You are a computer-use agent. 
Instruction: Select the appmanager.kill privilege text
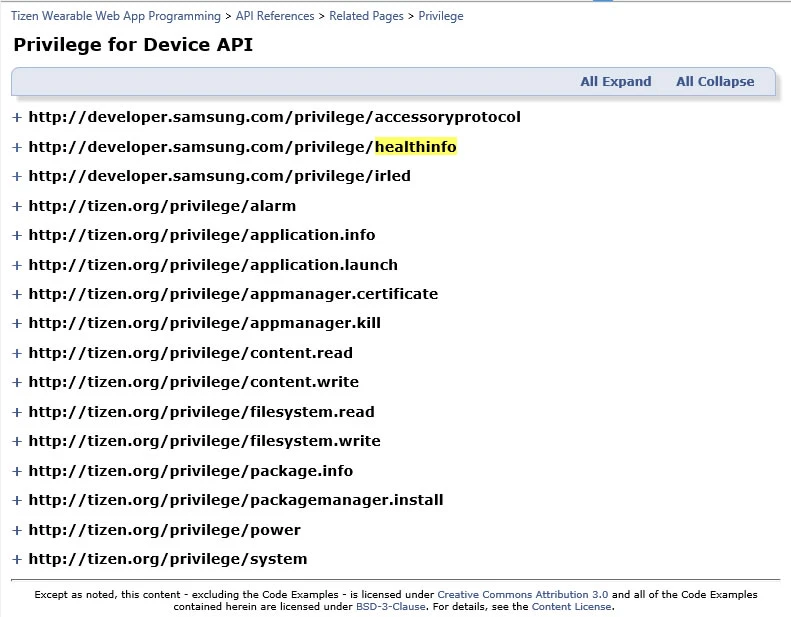[204, 323]
